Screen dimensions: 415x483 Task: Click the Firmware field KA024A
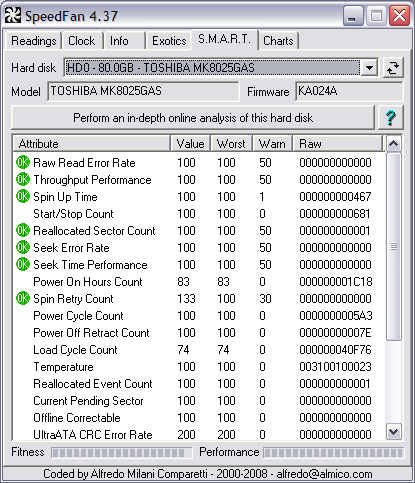click(x=349, y=91)
